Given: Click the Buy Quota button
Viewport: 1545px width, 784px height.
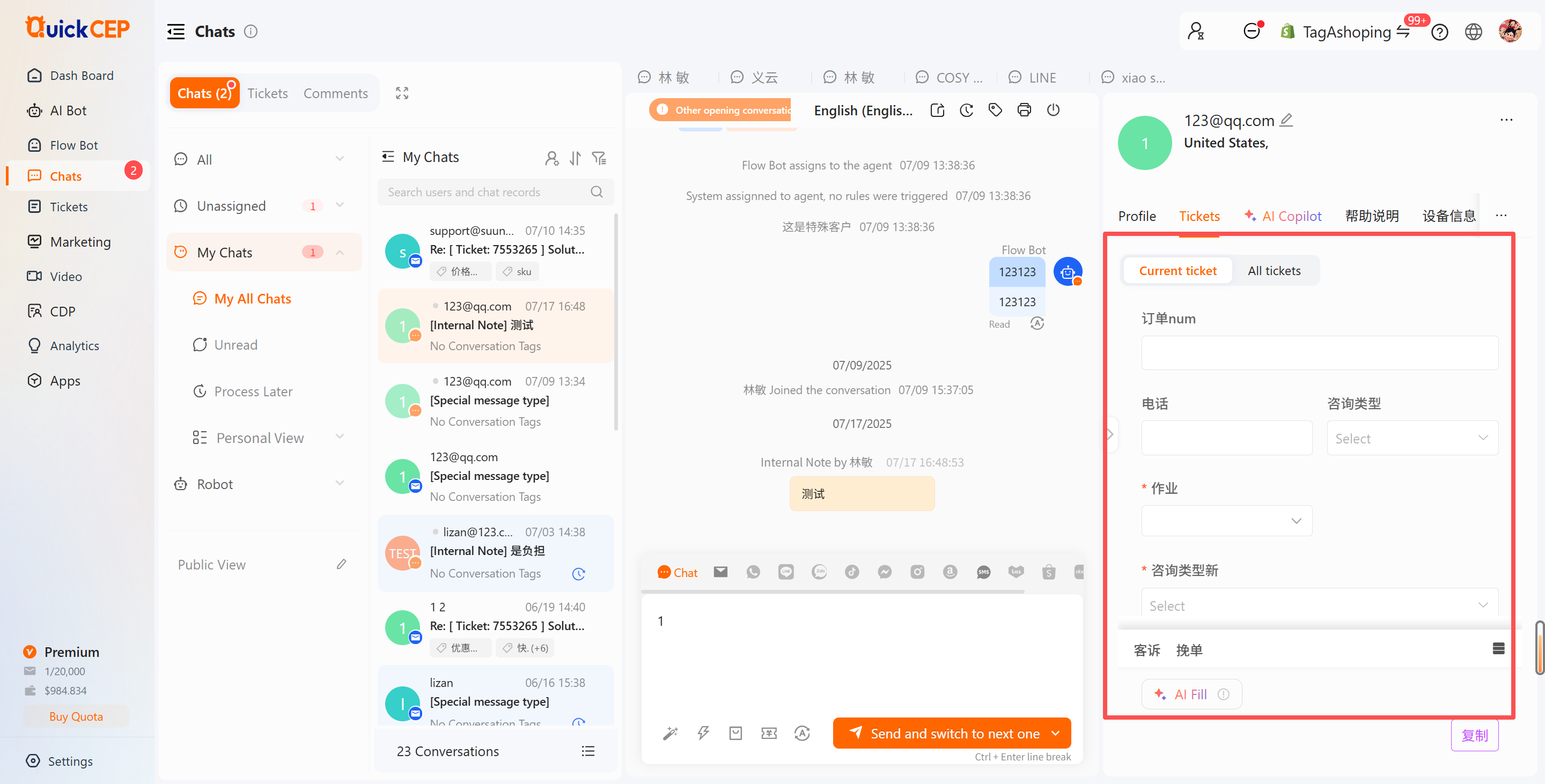Looking at the screenshot, I should point(76,716).
